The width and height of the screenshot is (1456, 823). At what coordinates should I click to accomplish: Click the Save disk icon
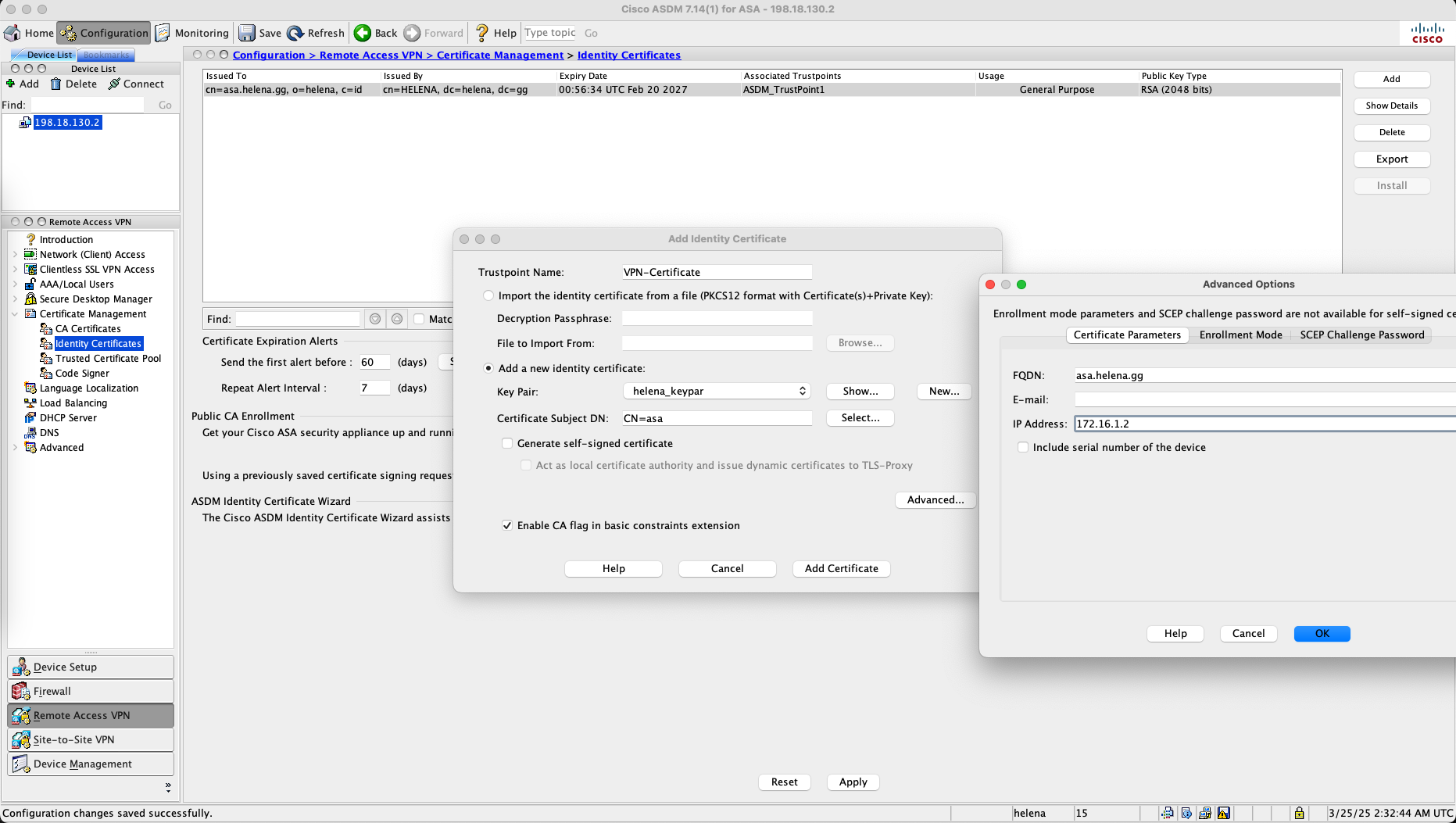click(x=247, y=33)
